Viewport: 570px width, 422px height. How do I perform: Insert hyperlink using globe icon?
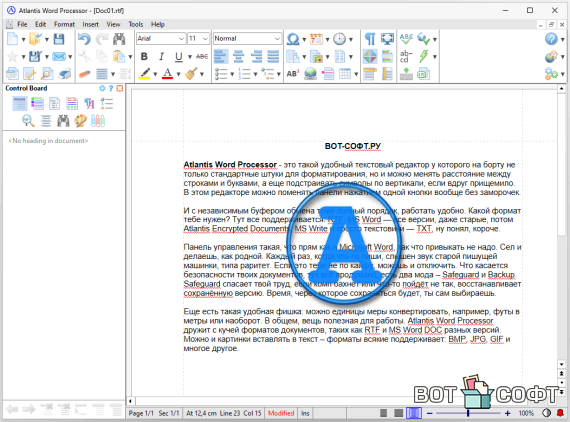310,74
